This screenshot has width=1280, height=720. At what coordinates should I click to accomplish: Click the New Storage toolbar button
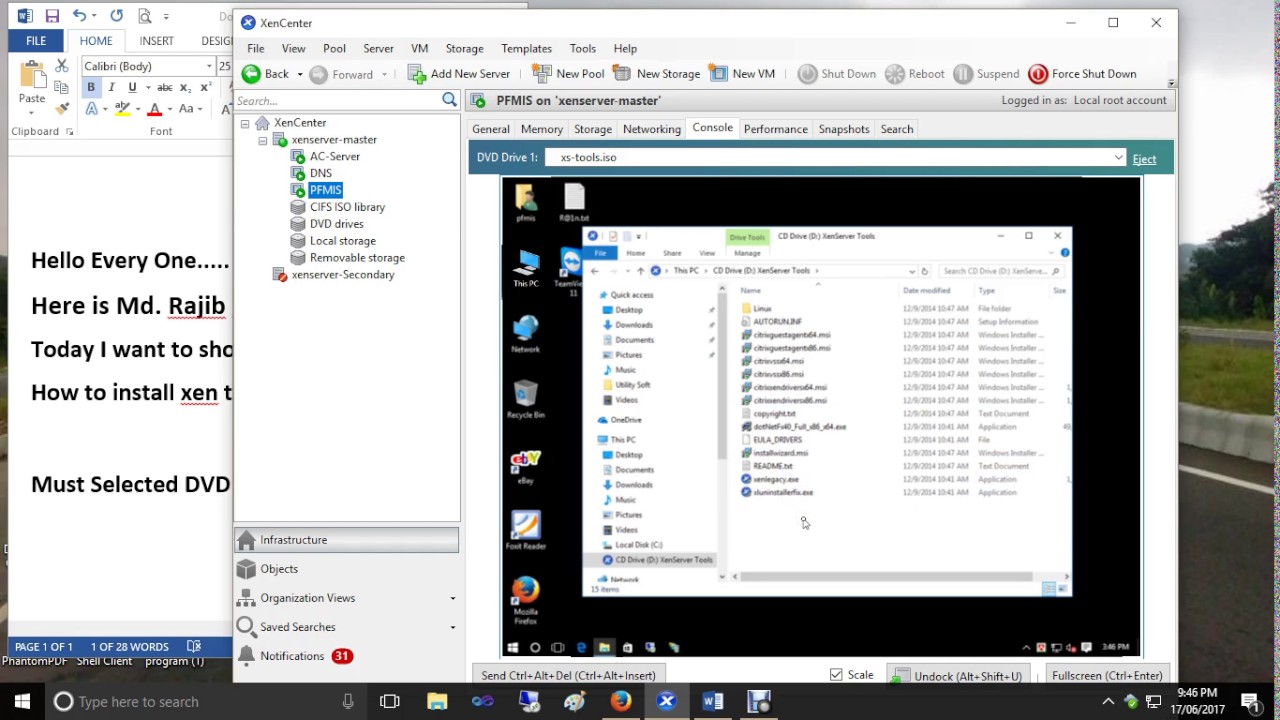click(x=656, y=74)
